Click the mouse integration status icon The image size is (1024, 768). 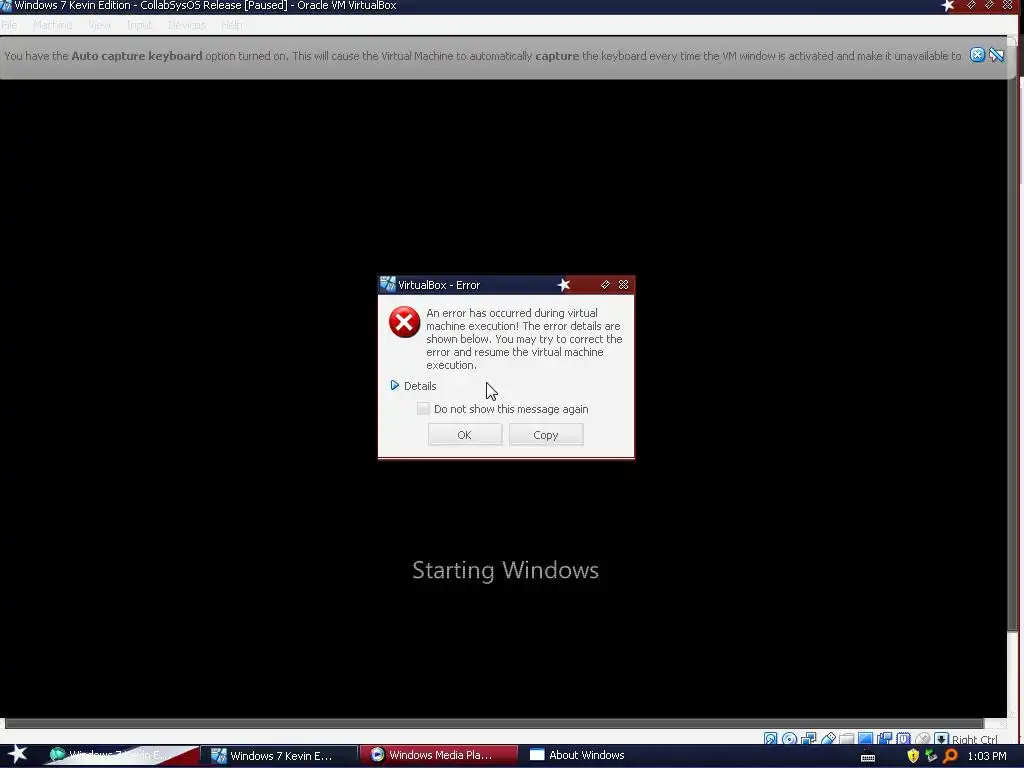pos(922,739)
